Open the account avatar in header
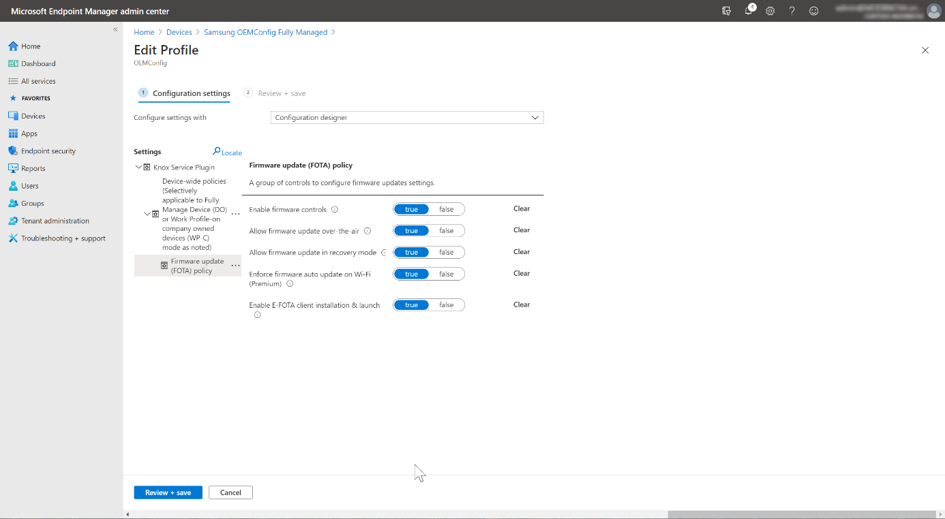 pos(933,11)
